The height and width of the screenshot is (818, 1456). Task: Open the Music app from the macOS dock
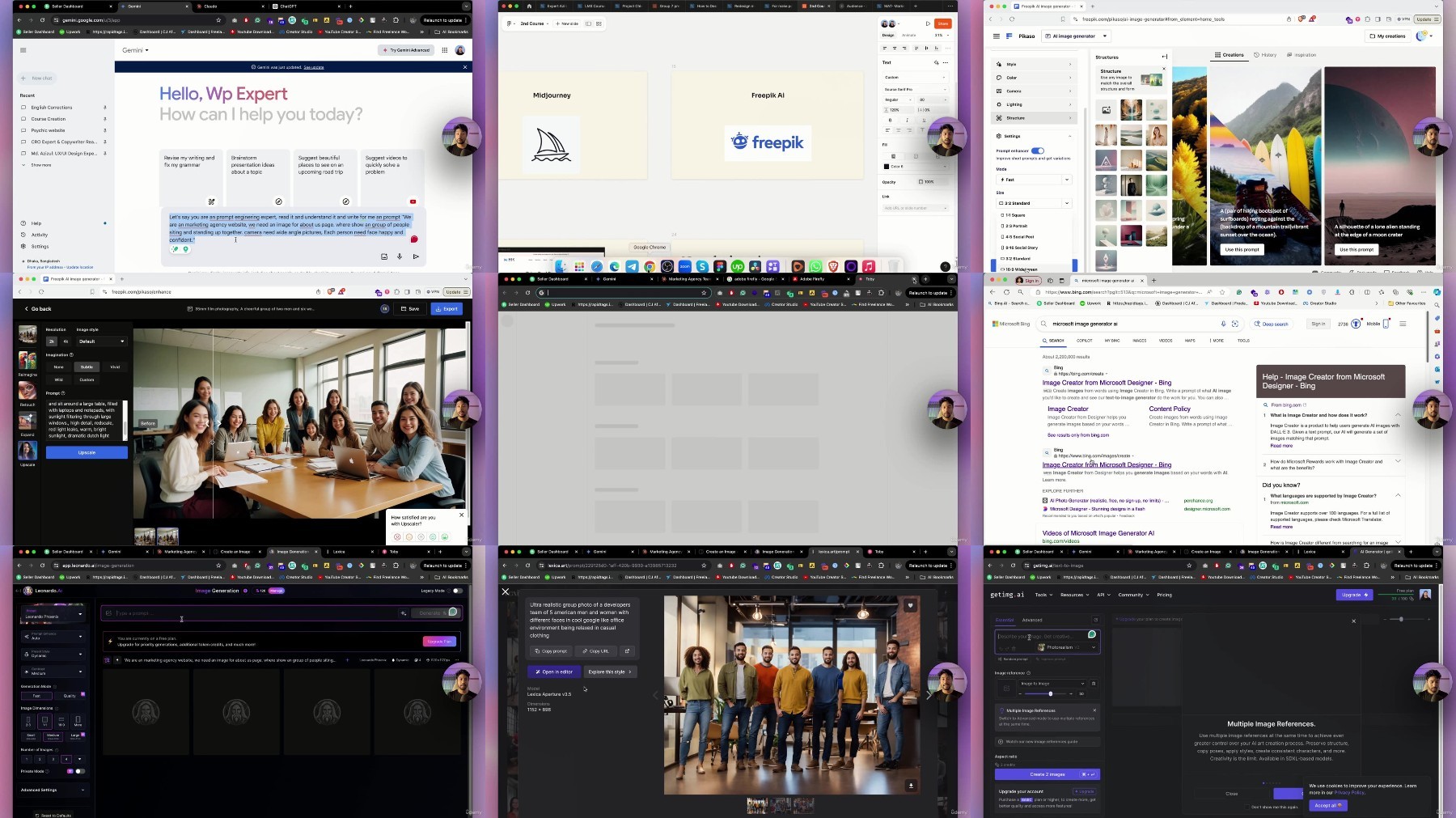coord(868,266)
